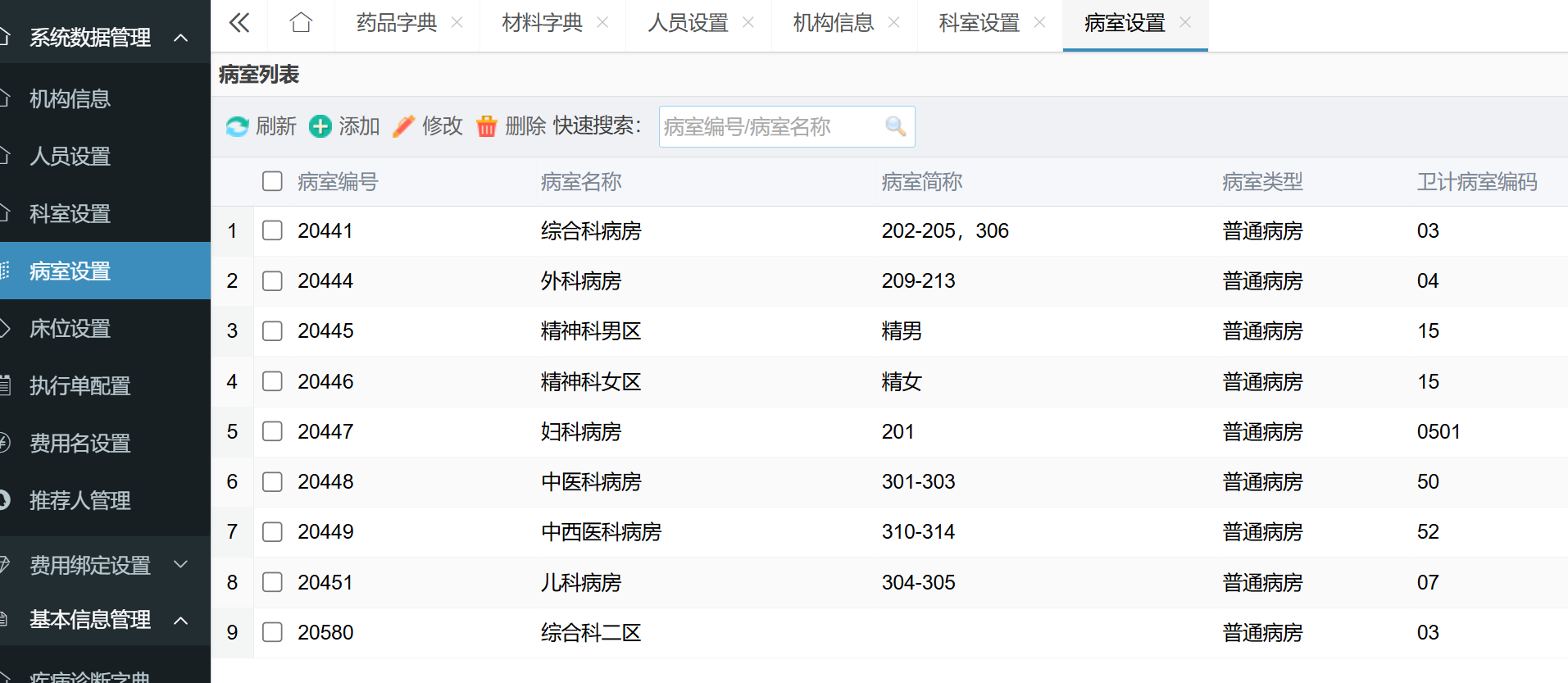The height and width of the screenshot is (683, 1568).
Task: Collapse the 系统数据管理 menu section
Action: (181, 38)
